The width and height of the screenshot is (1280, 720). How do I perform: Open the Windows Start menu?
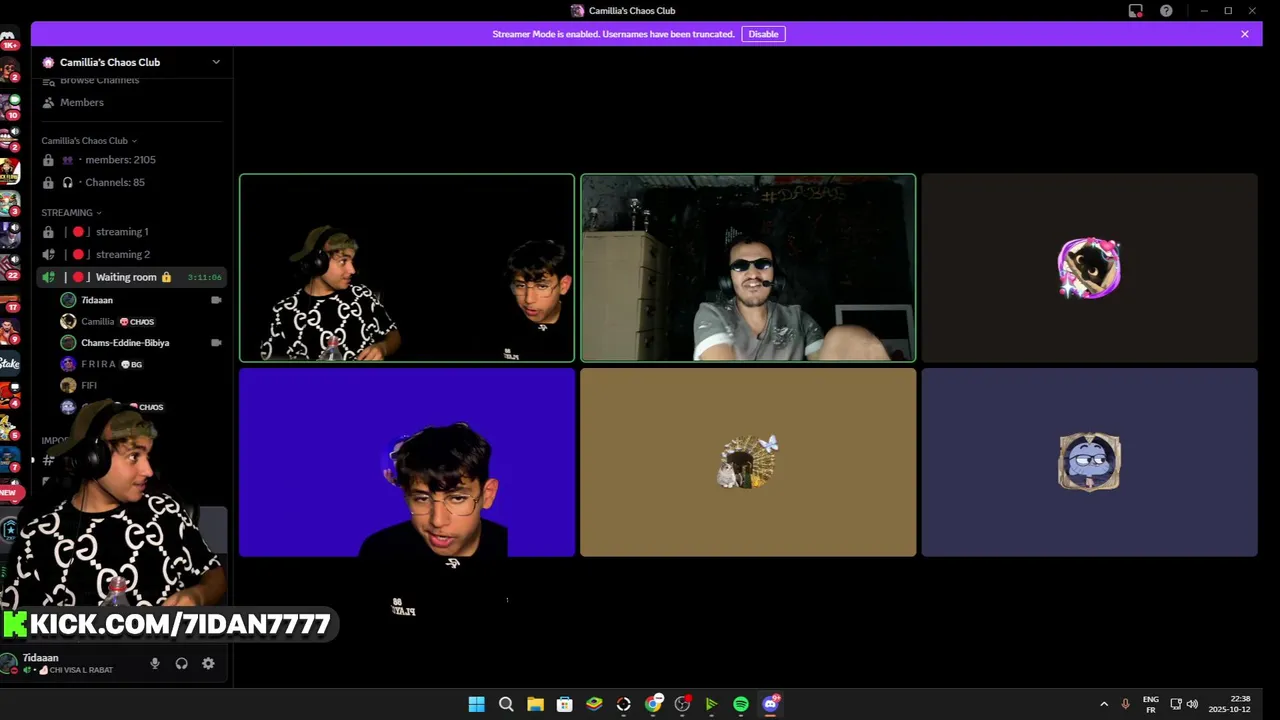click(477, 704)
